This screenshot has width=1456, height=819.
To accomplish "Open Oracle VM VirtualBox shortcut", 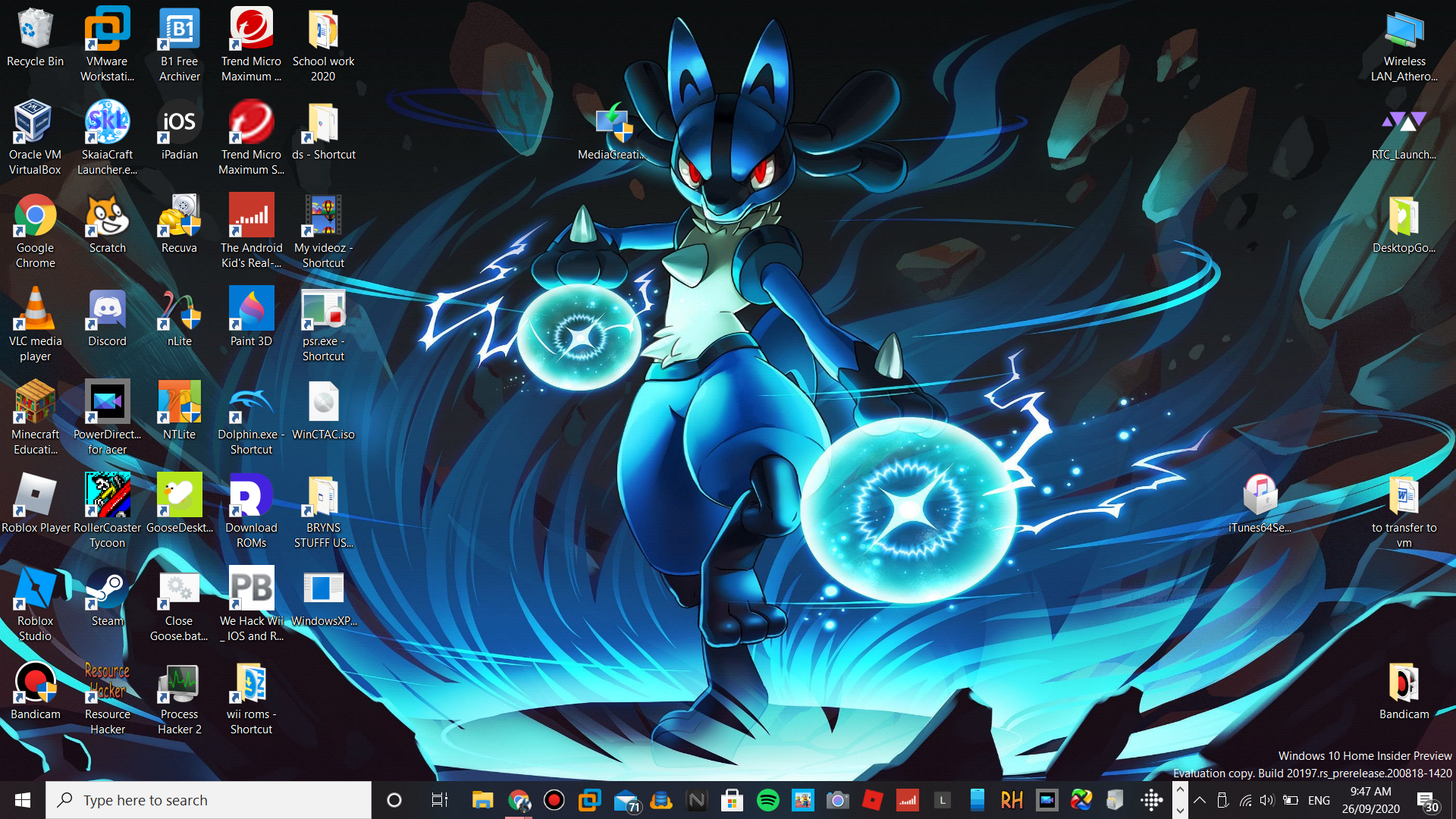I will 35,137.
